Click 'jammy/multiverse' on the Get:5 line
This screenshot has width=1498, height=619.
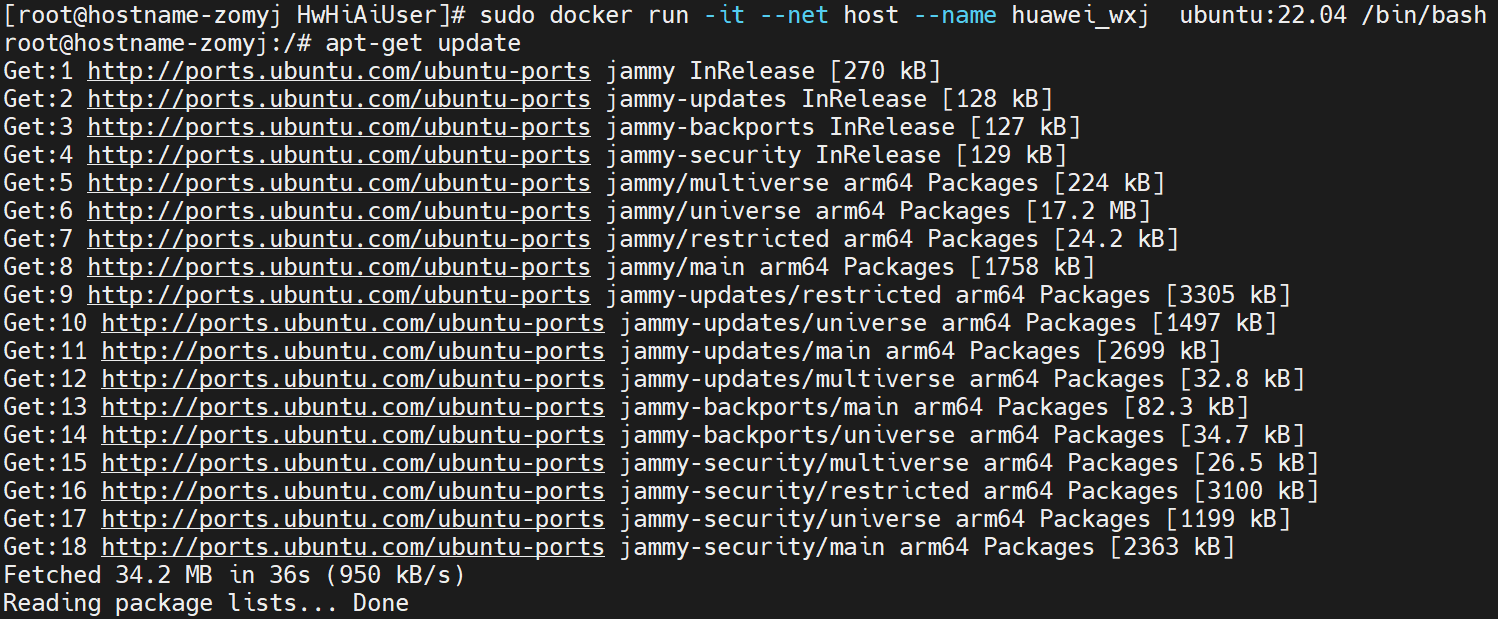pyautogui.click(x=717, y=183)
